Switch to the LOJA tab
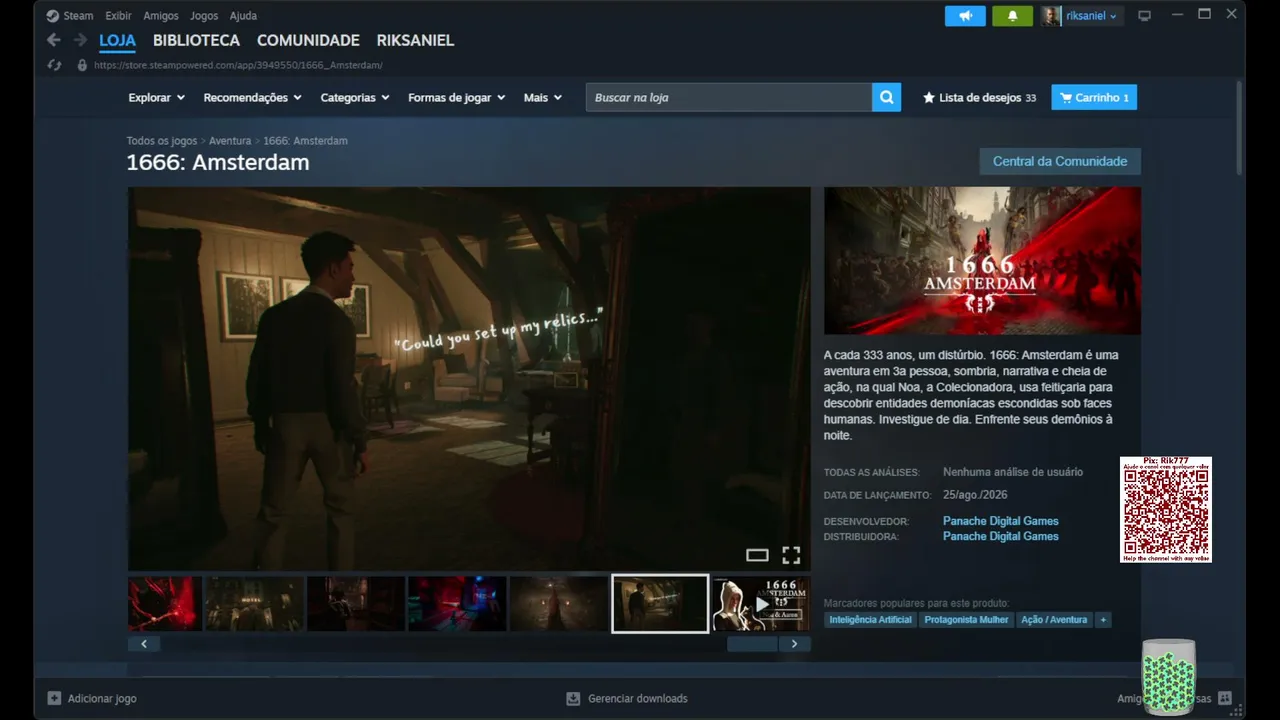Screen dimensions: 1280x720 (x=117, y=41)
